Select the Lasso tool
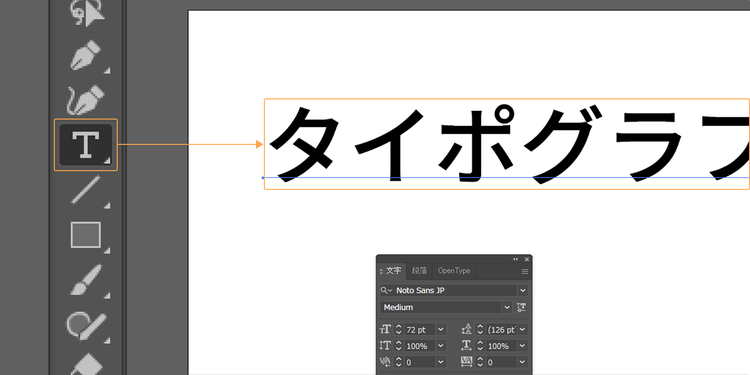The height and width of the screenshot is (375, 750). [86, 13]
